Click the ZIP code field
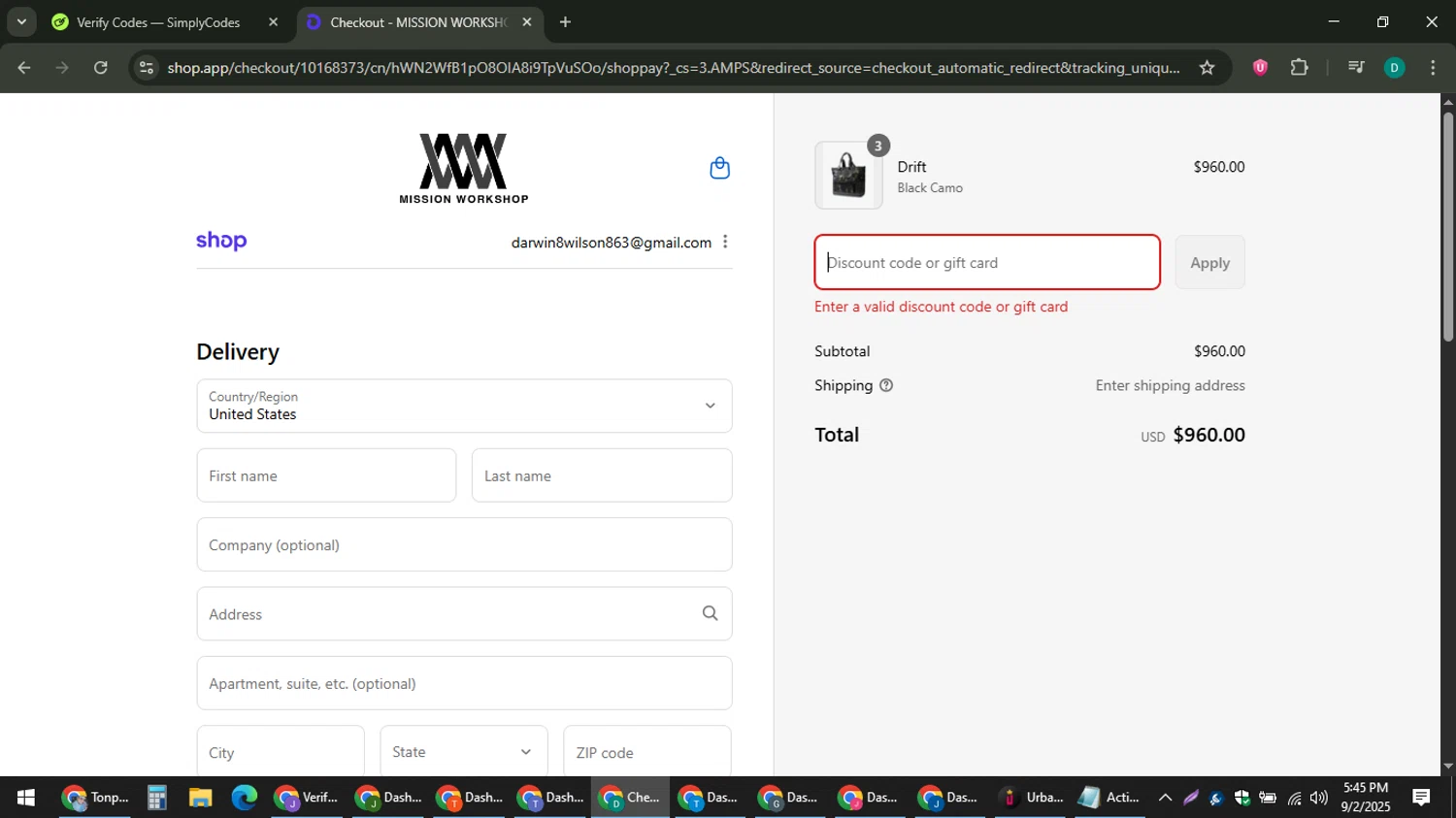The width and height of the screenshot is (1456, 818). tap(647, 751)
